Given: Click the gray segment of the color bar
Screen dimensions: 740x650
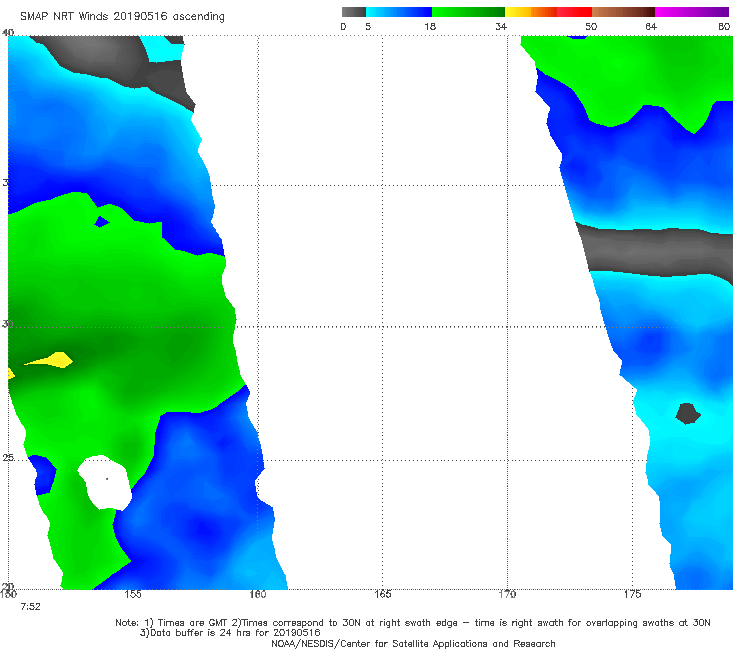Looking at the screenshot, I should click(354, 12).
